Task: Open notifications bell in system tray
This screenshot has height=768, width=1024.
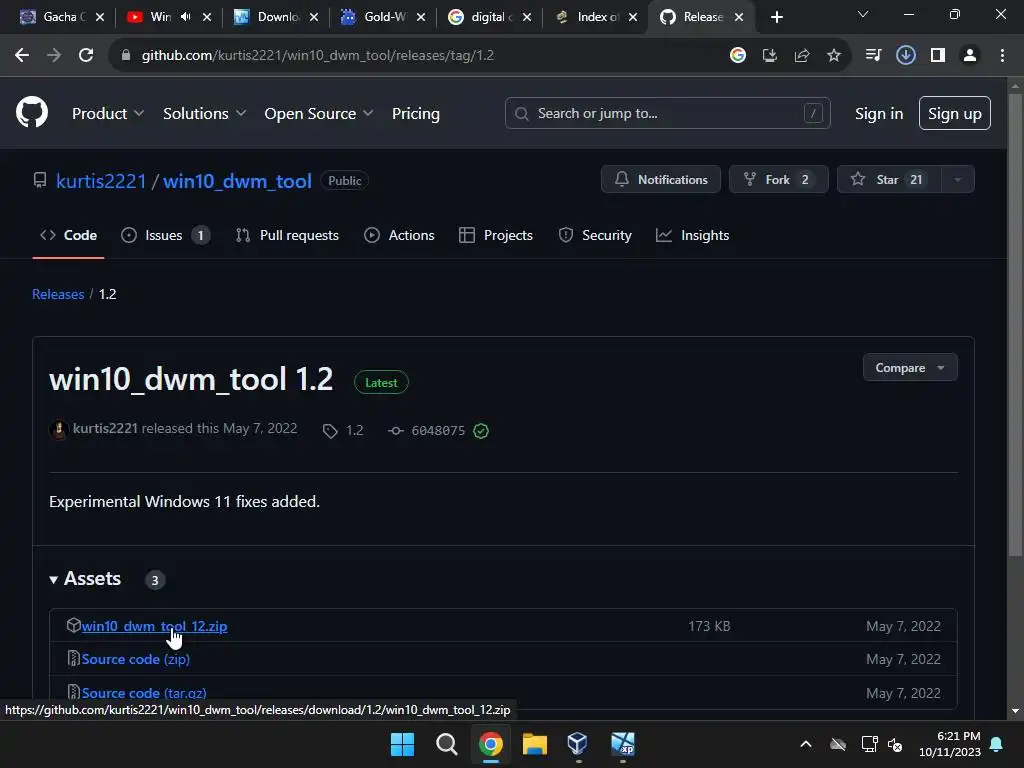Action: tap(997, 744)
